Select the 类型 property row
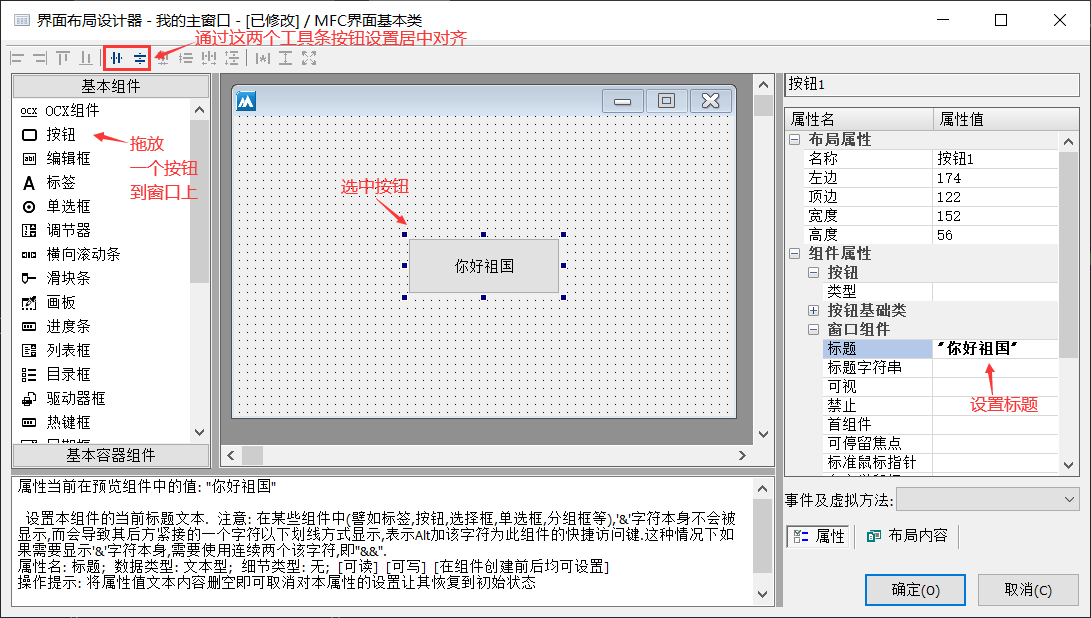The image size is (1091, 618). (x=940, y=292)
